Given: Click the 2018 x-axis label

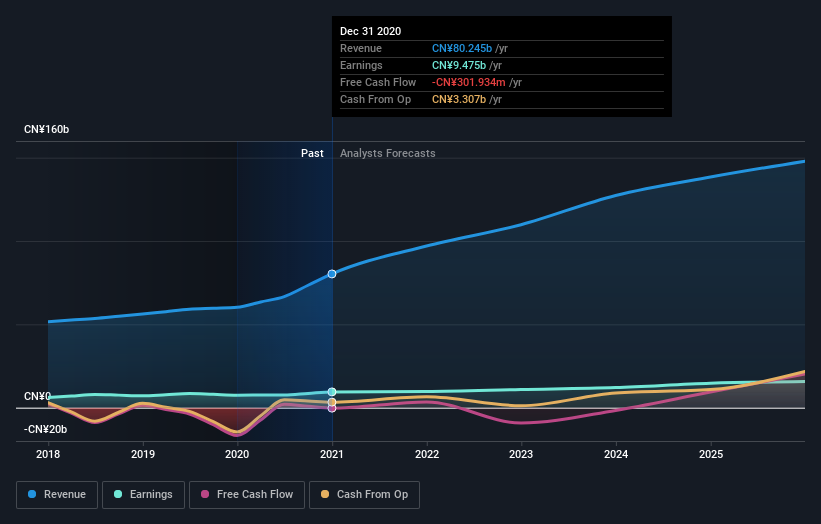Looking at the screenshot, I should 48,454.
